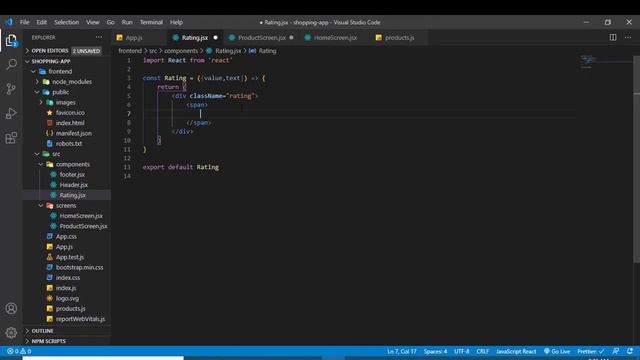640x360 pixels.
Task: Open index.html in Explorer
Action: point(70,123)
